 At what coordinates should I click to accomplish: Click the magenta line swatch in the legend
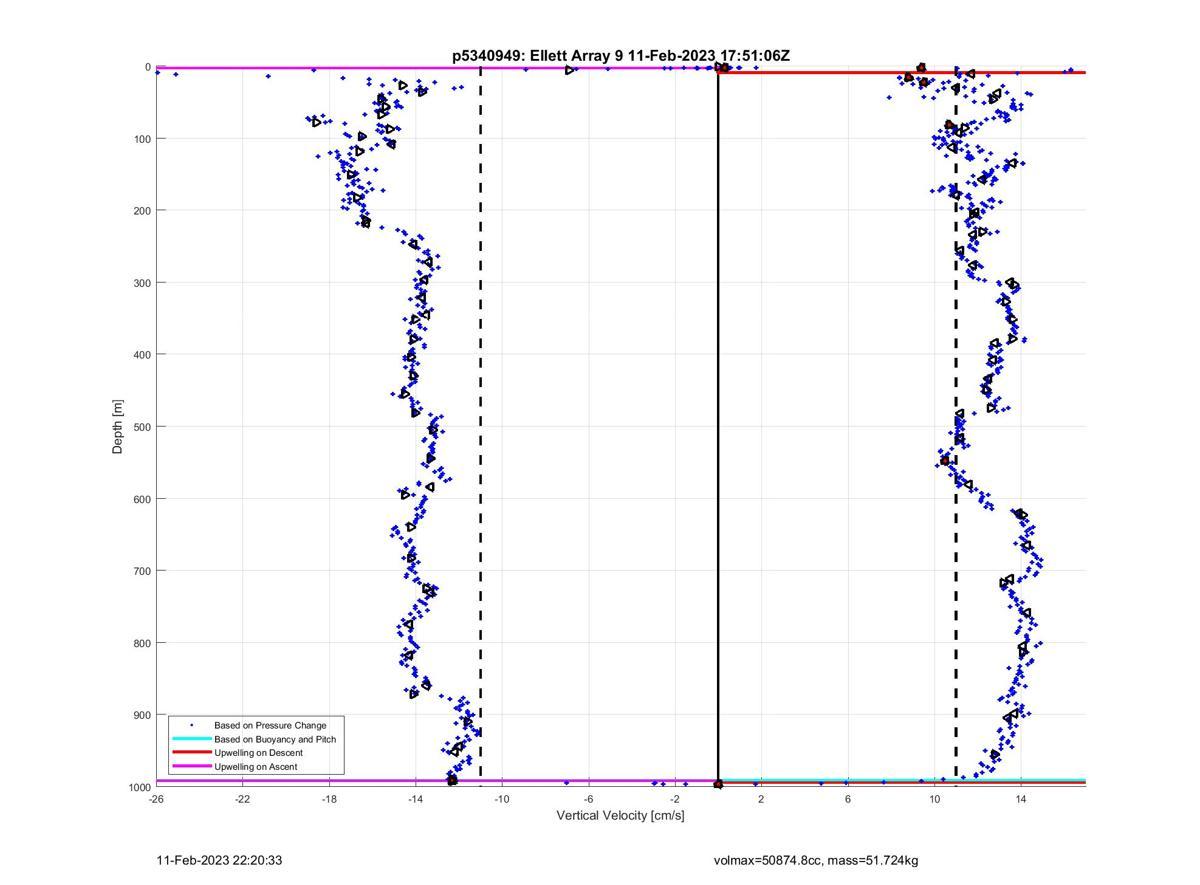coord(191,767)
